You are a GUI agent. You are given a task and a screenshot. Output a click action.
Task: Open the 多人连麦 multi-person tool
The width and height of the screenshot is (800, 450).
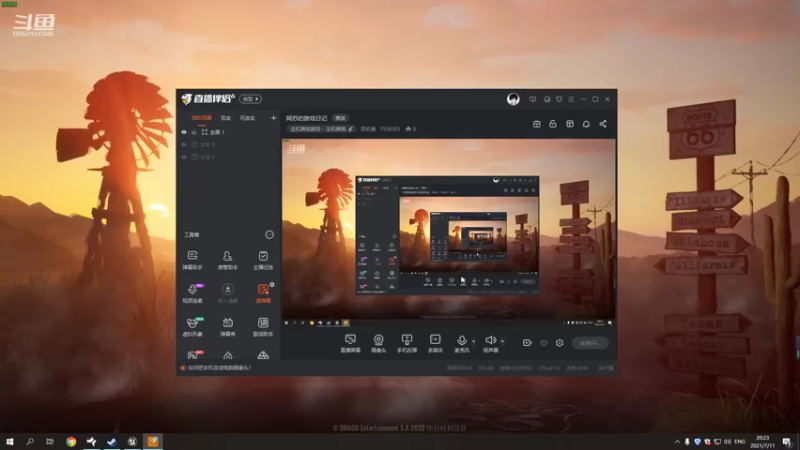[x=228, y=293]
